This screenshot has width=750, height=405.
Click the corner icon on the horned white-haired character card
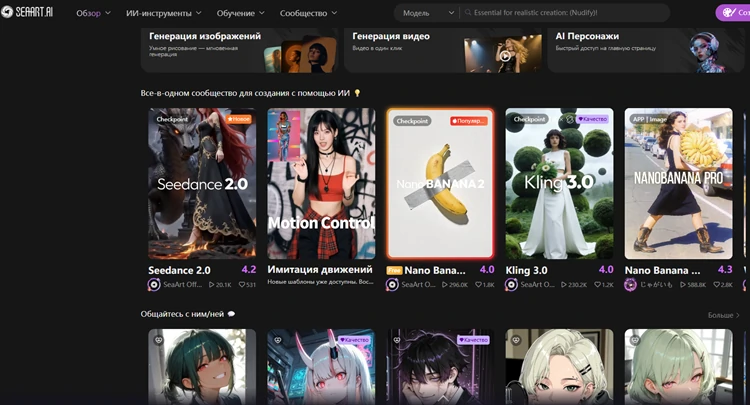[x=277, y=340]
